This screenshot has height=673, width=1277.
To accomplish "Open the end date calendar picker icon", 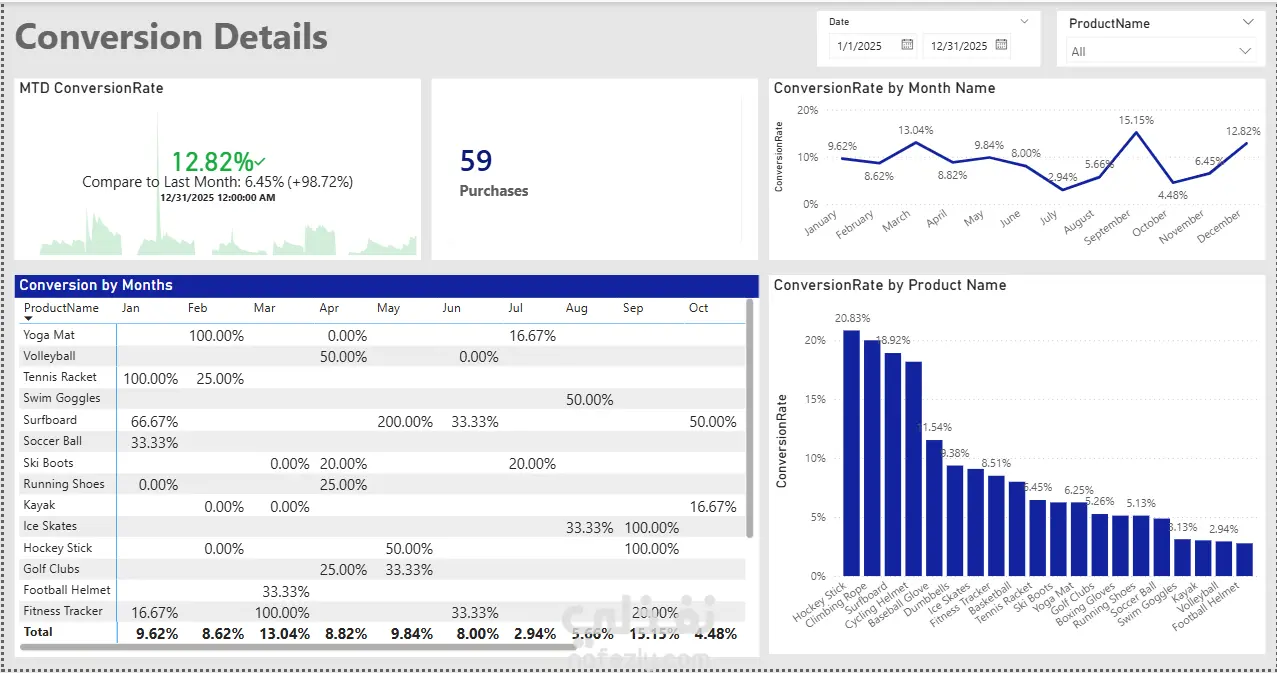I will [1001, 45].
